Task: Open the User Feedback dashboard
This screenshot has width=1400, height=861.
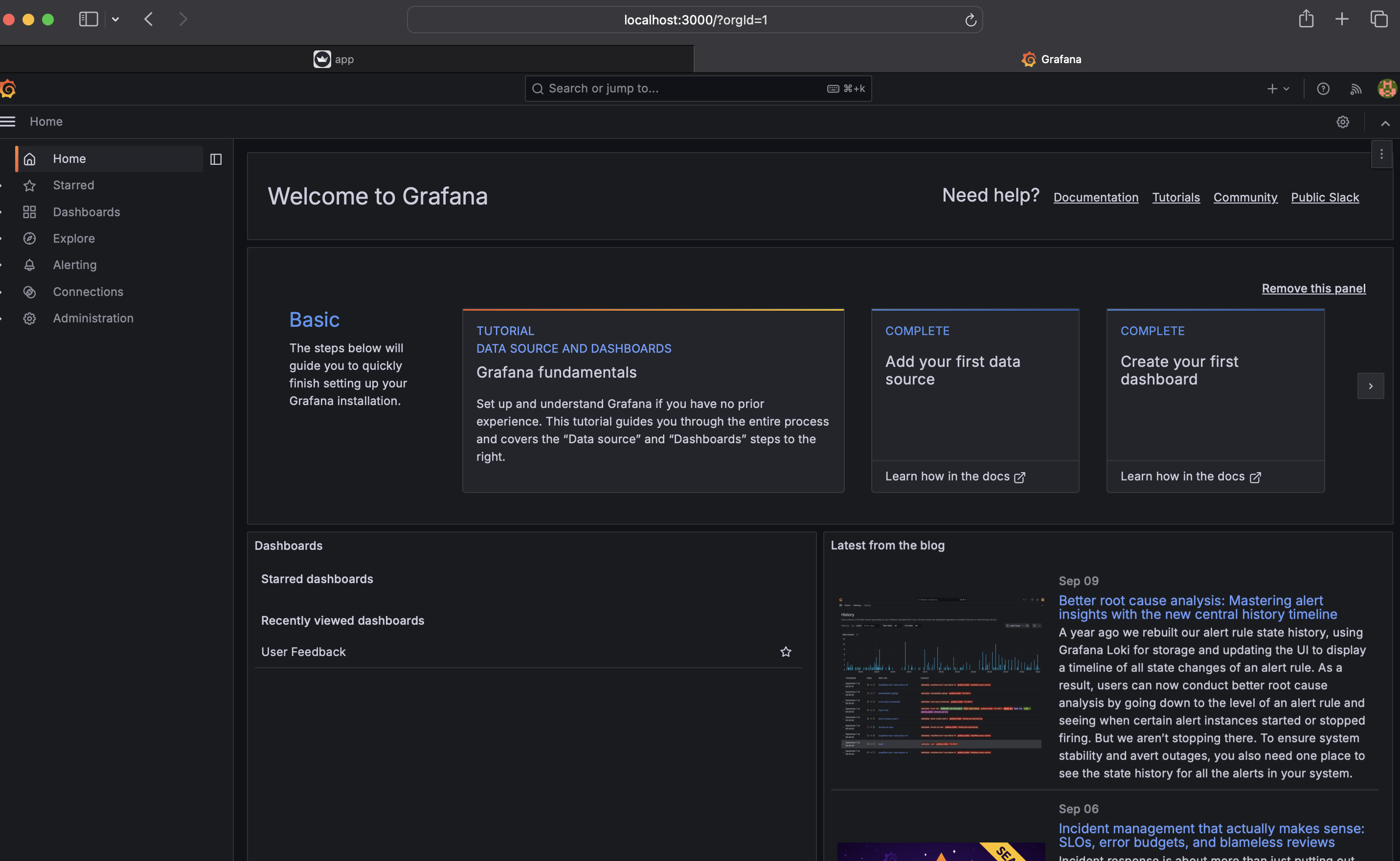Action: click(303, 652)
